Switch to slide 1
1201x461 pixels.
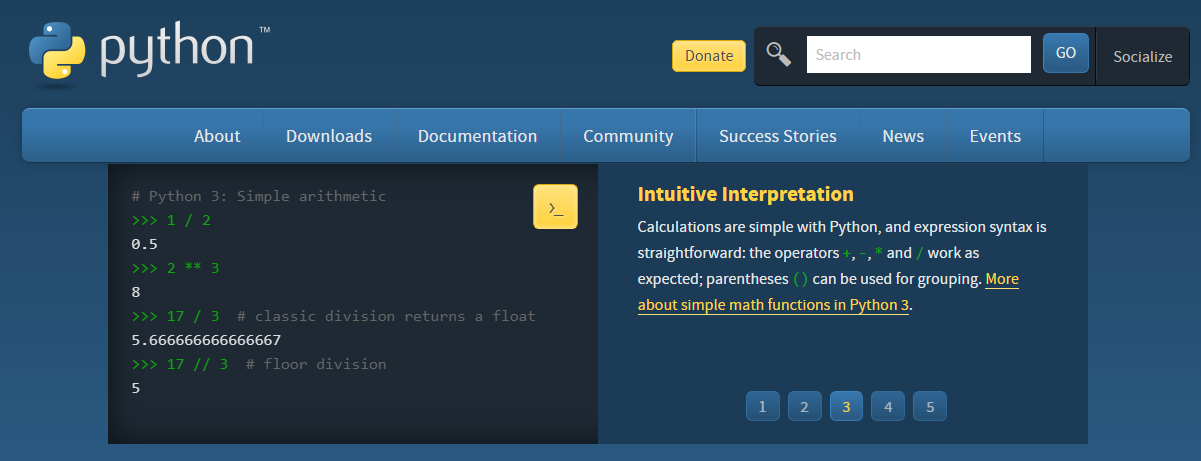pos(762,407)
